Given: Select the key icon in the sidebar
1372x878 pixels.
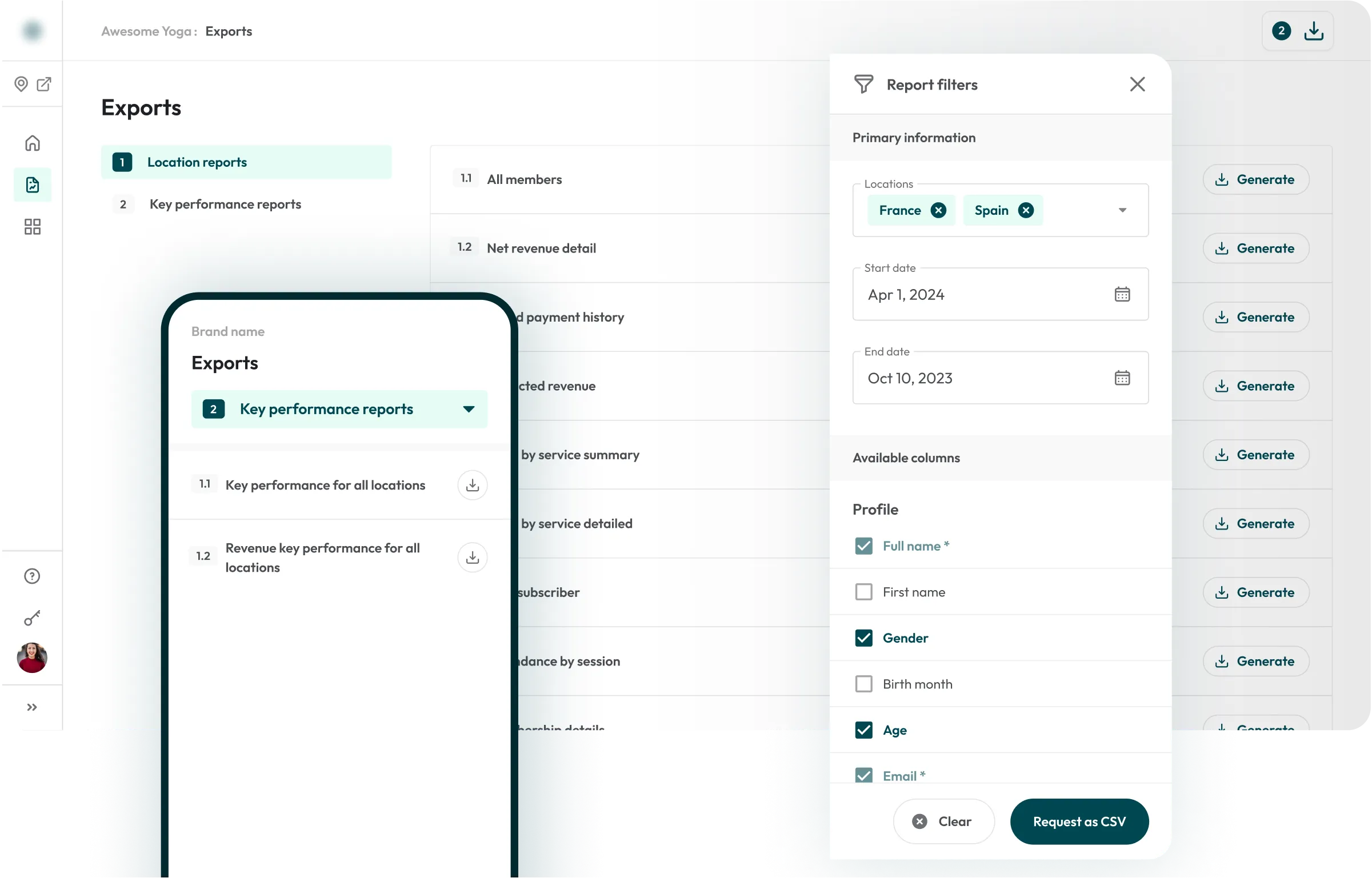Looking at the screenshot, I should 32,618.
